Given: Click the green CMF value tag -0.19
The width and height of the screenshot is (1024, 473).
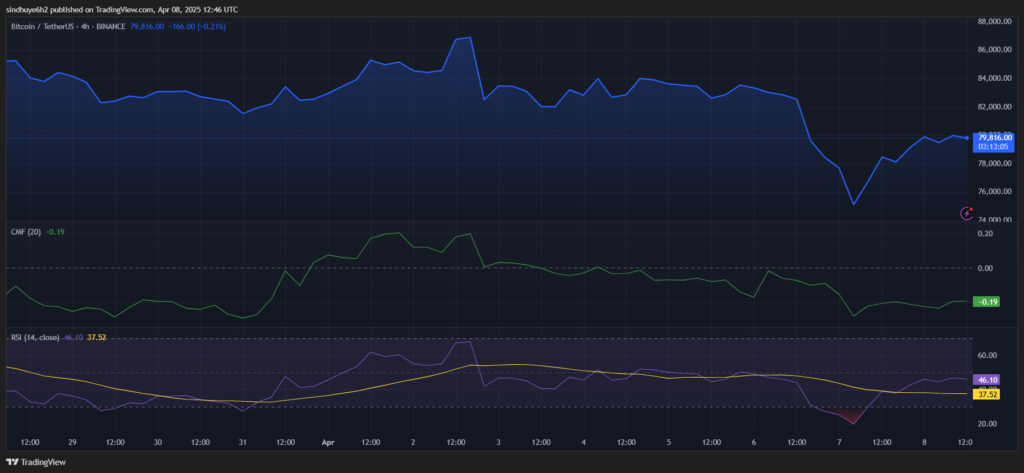Looking at the screenshot, I should pos(988,301).
